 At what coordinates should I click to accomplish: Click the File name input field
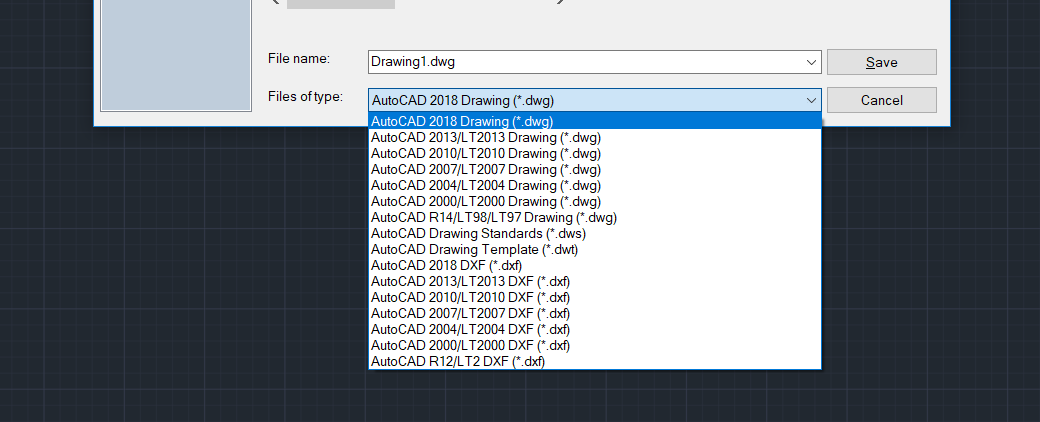pyautogui.click(x=594, y=62)
